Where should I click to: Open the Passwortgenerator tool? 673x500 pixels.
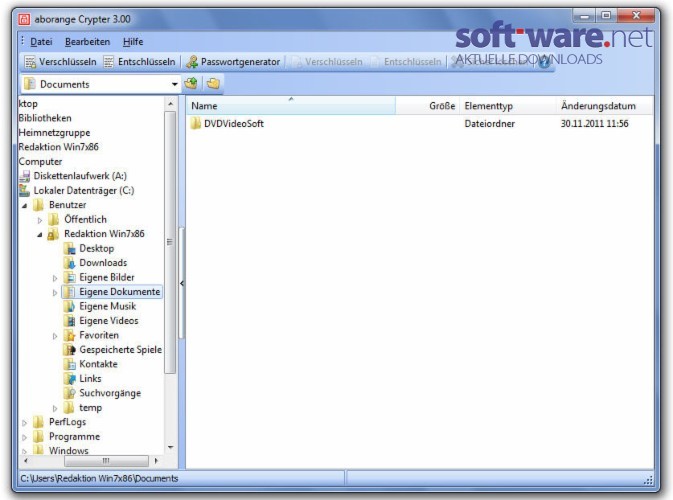tap(233, 62)
